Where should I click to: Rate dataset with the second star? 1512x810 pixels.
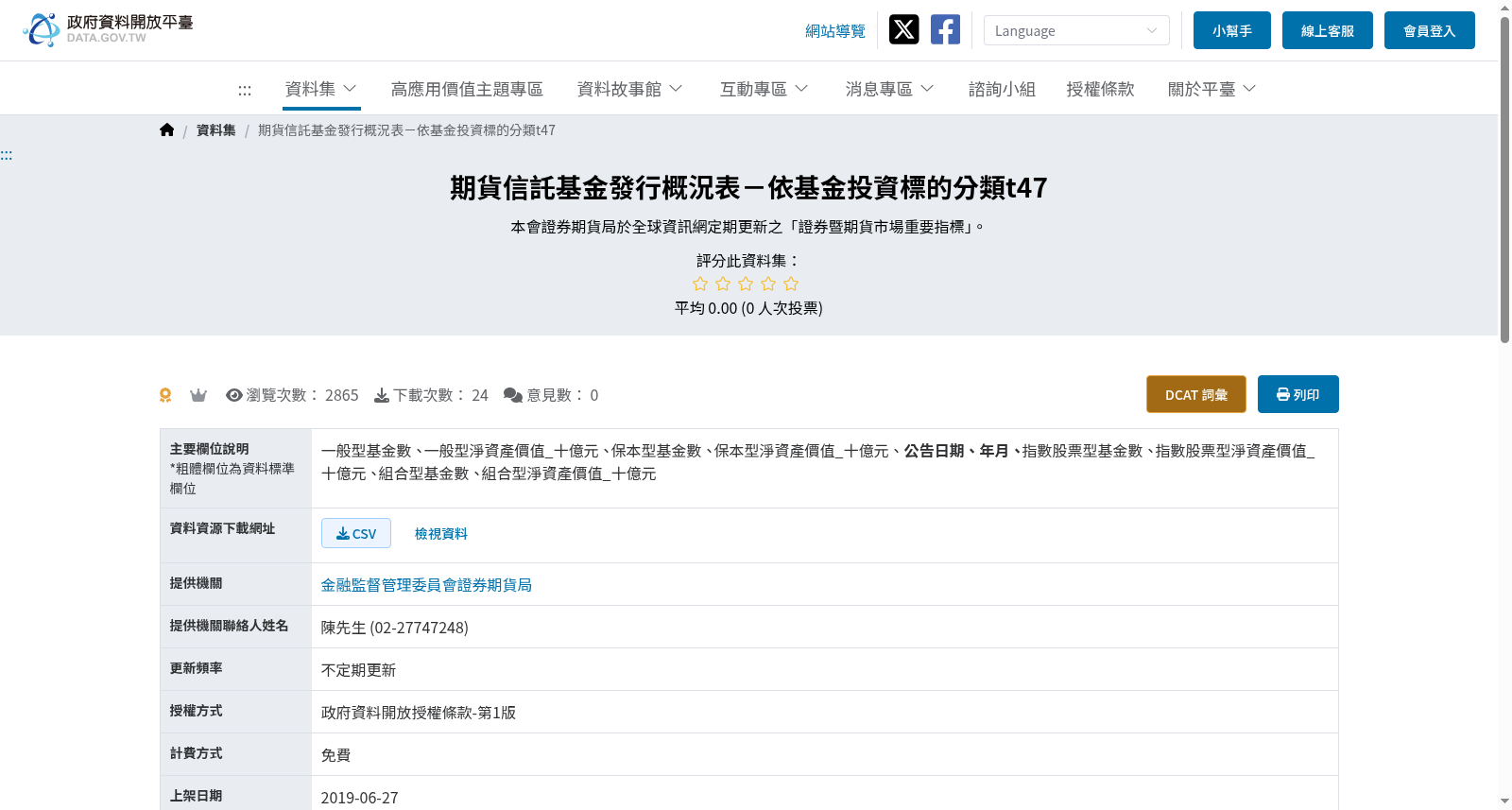click(723, 284)
